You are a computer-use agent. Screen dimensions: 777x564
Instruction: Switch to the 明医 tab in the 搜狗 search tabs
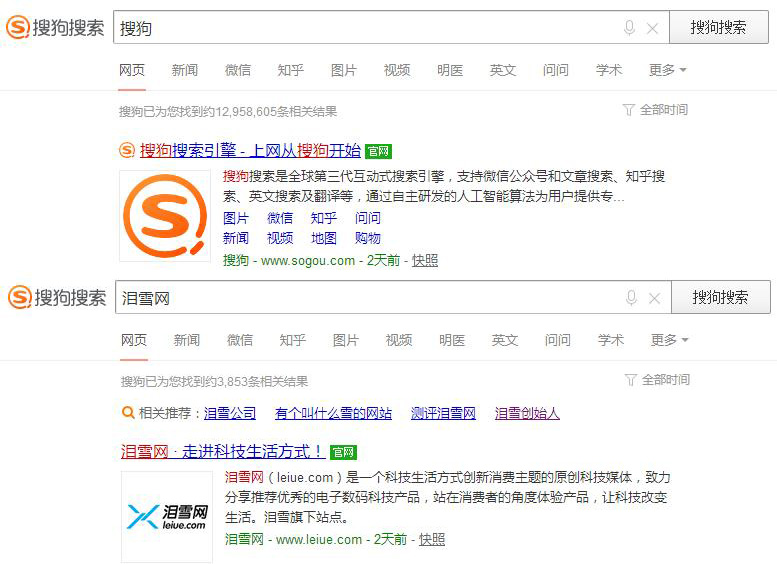(x=450, y=70)
